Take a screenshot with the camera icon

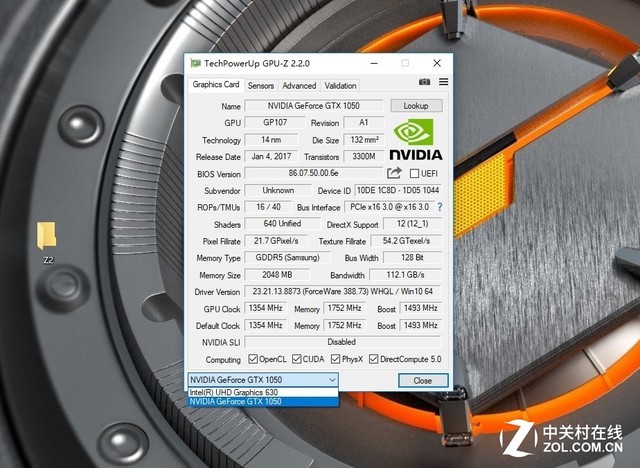424,82
